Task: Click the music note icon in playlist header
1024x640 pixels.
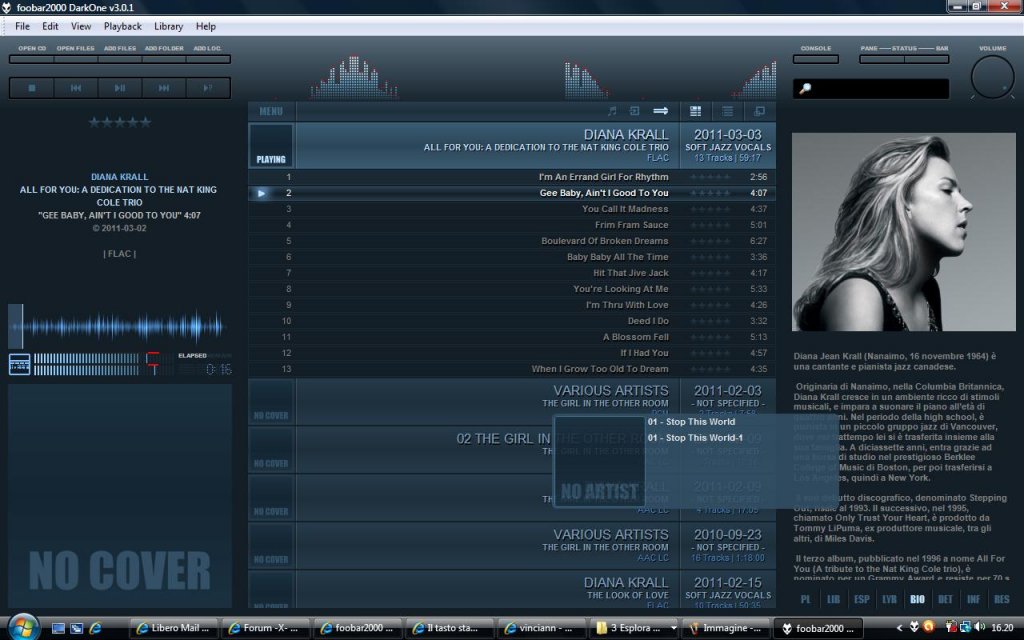Action: tap(612, 111)
